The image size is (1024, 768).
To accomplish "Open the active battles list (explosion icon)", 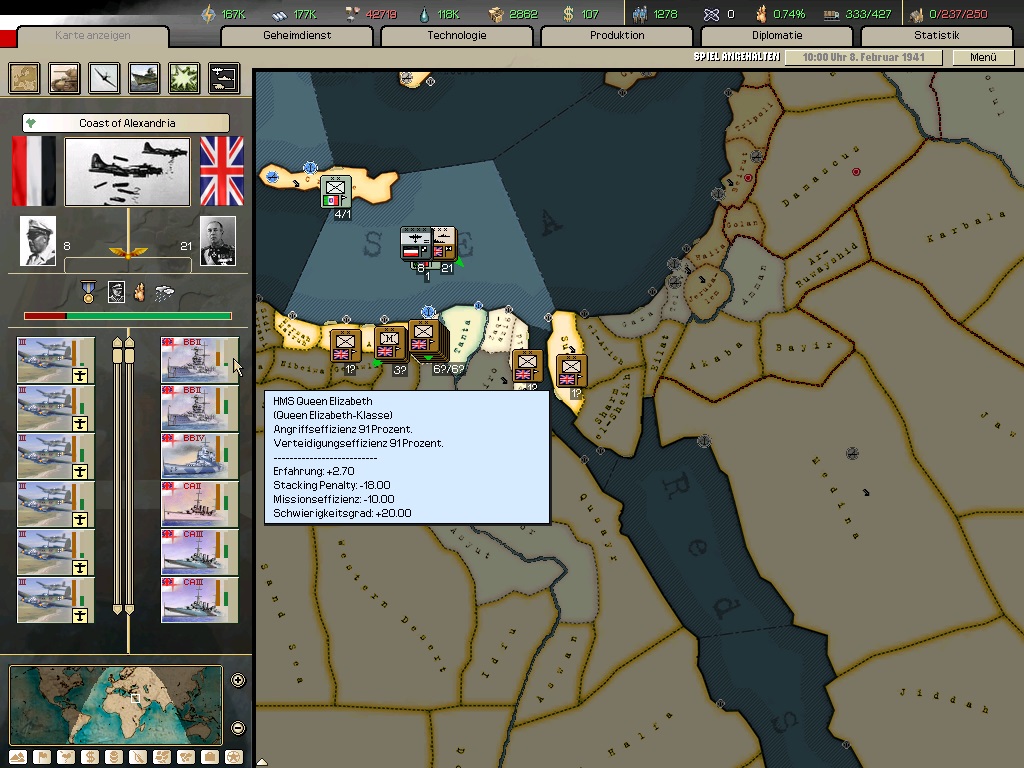I will pos(184,78).
